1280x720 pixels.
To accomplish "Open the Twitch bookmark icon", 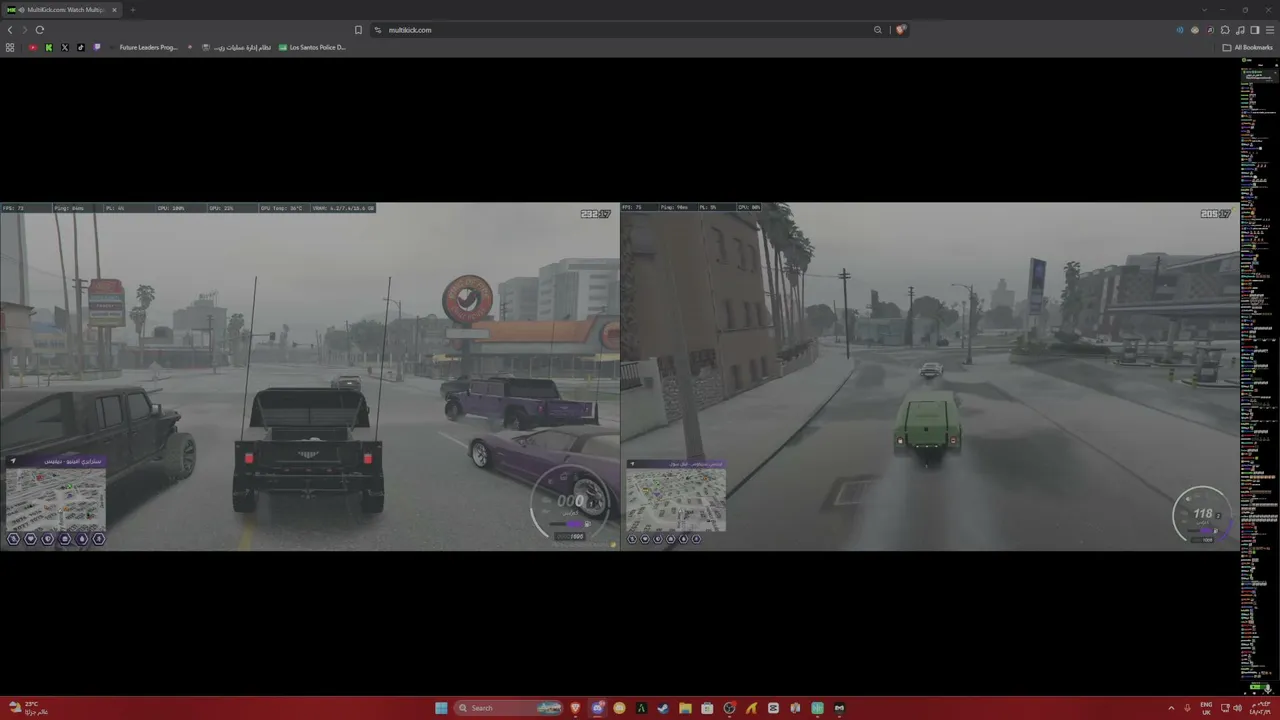I will pyautogui.click(x=96, y=47).
